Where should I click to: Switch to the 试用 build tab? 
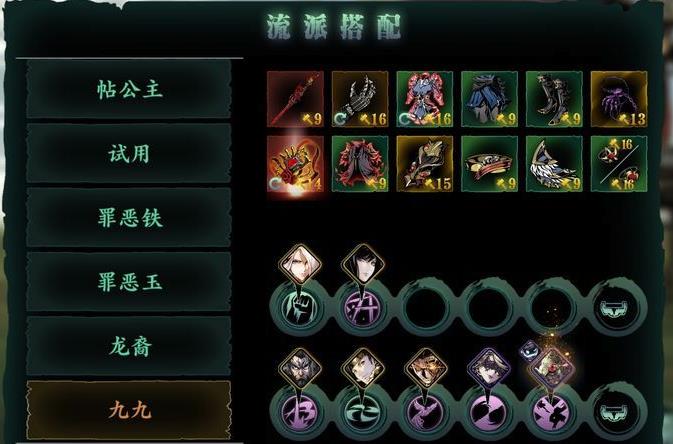pos(129,153)
